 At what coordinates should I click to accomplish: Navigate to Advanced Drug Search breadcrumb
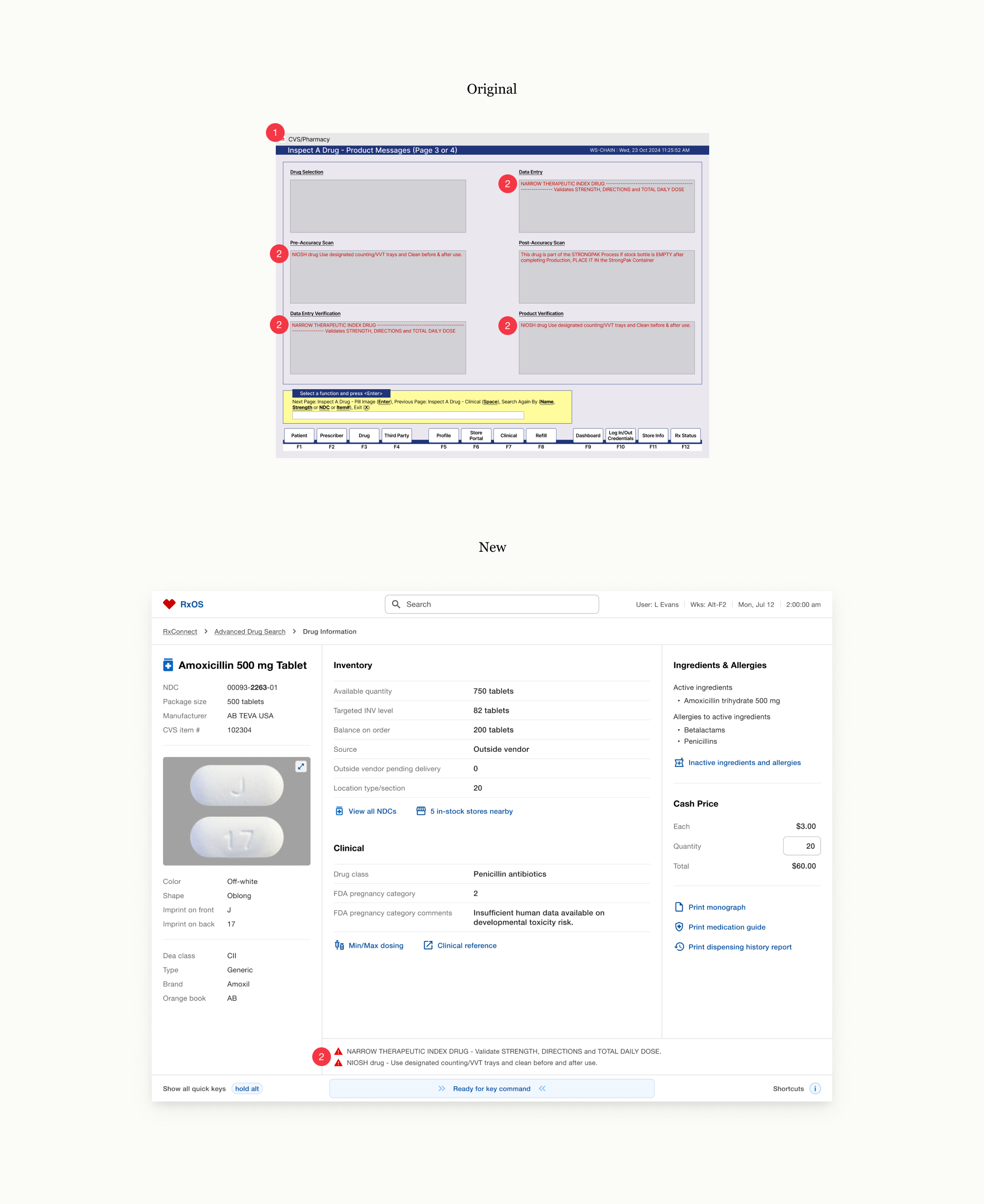click(x=249, y=632)
